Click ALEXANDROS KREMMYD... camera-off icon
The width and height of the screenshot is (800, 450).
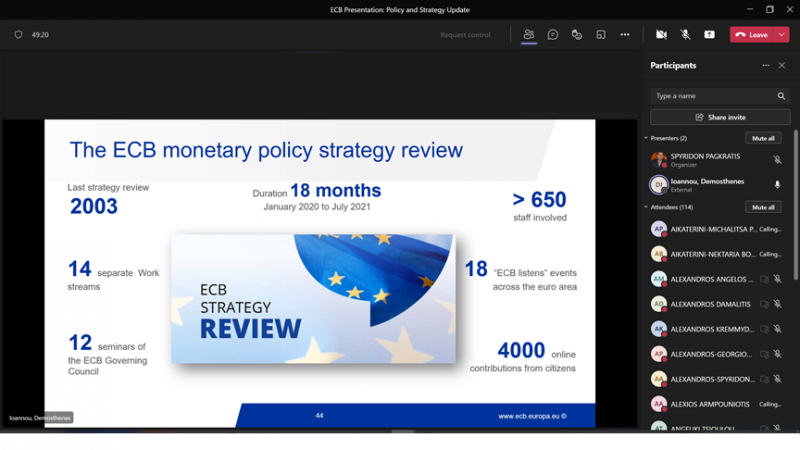[764, 329]
